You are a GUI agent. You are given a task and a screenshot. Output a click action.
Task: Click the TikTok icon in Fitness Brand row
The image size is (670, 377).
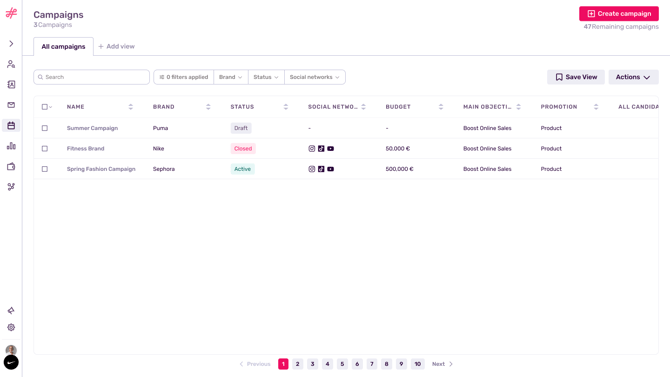pyautogui.click(x=321, y=148)
